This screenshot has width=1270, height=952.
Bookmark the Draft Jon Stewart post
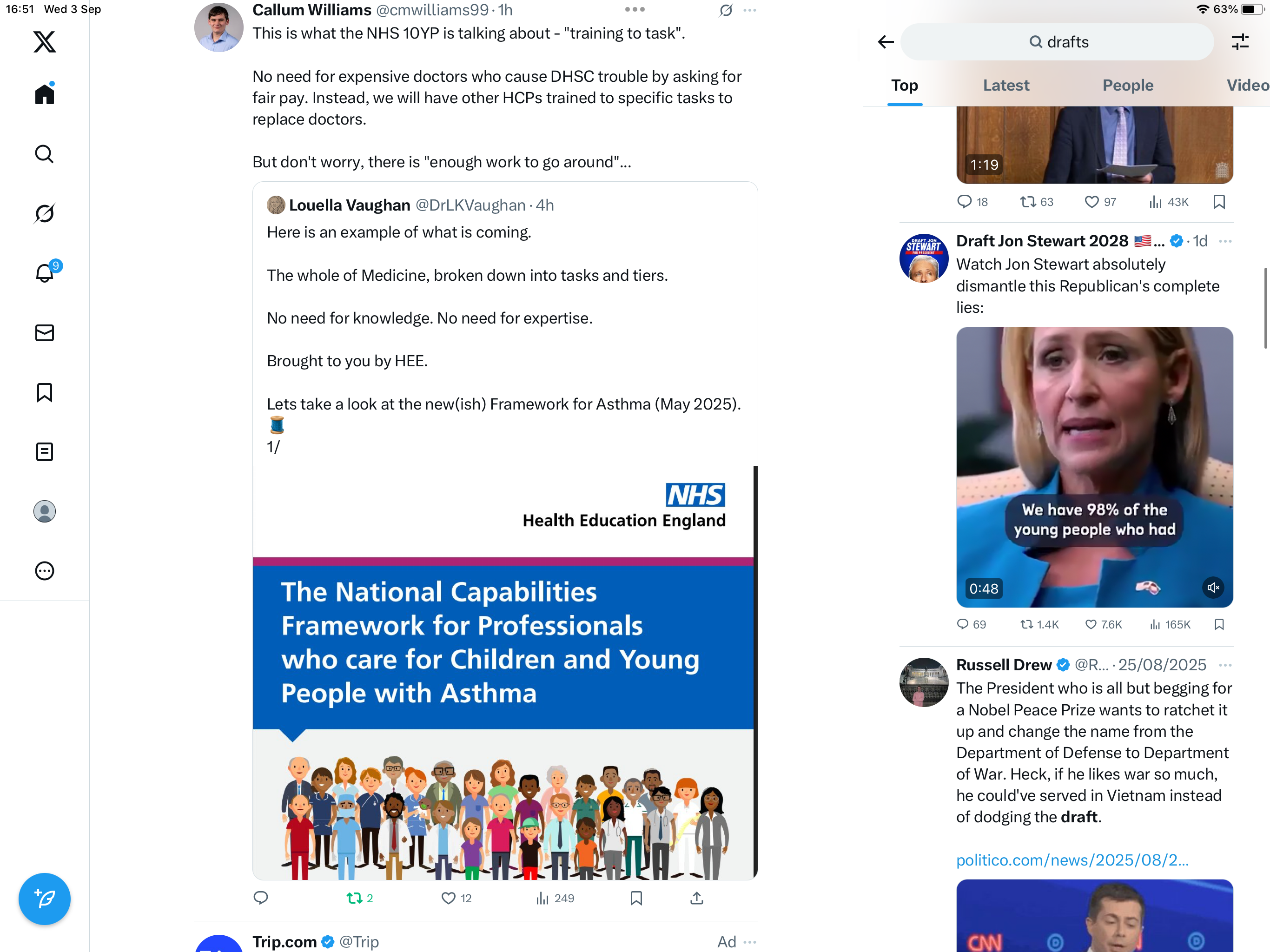tap(1219, 624)
